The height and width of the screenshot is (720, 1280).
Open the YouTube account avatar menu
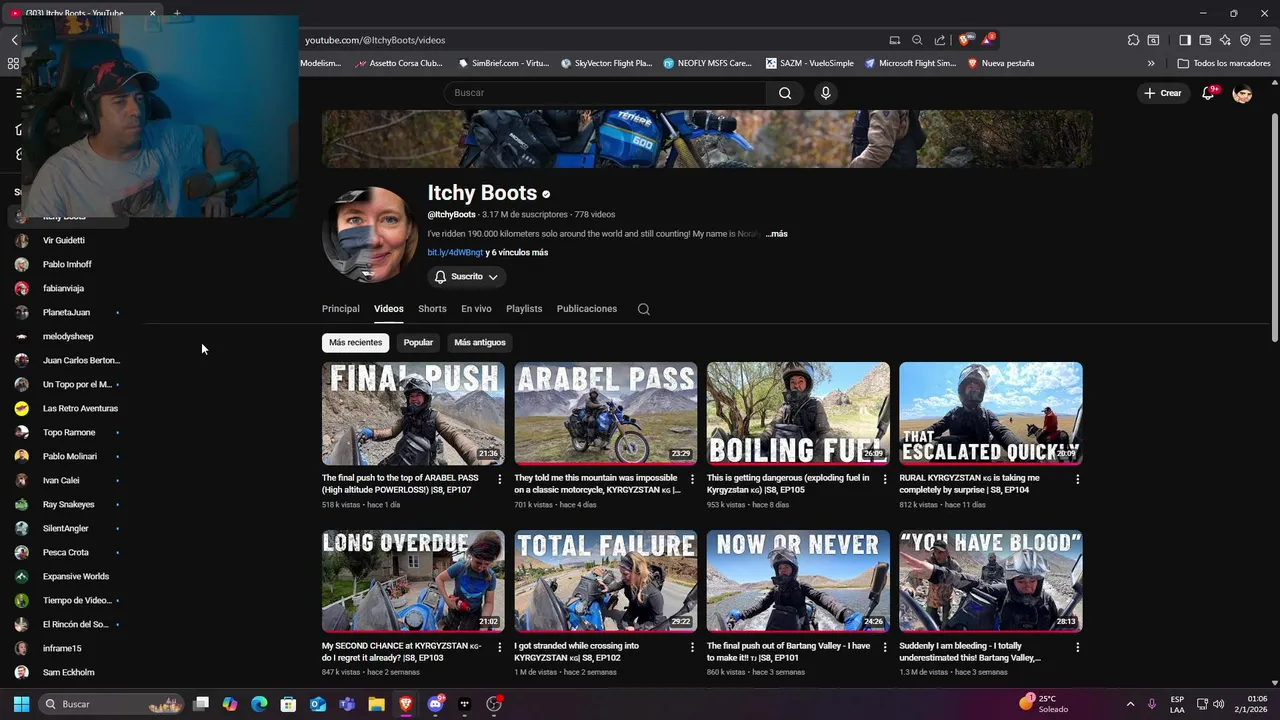click(1242, 93)
